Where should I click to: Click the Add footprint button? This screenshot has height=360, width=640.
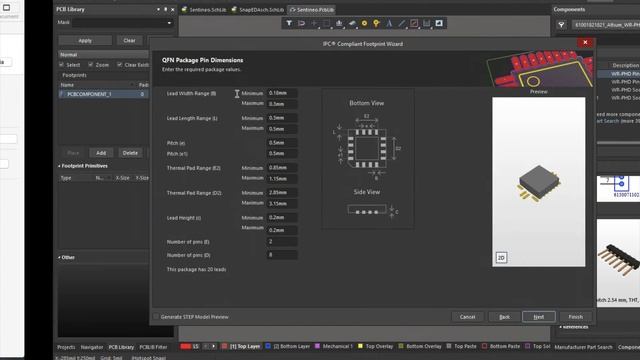[101, 153]
